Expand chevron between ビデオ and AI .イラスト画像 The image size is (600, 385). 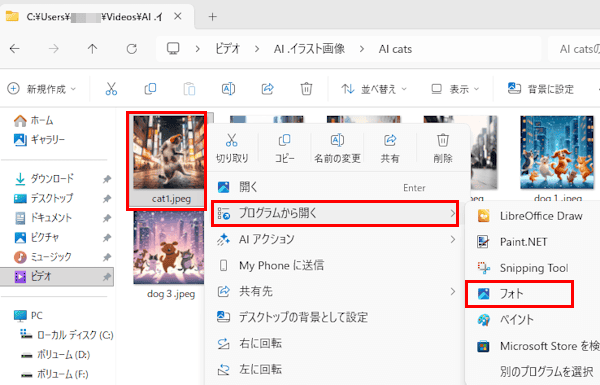[257, 49]
